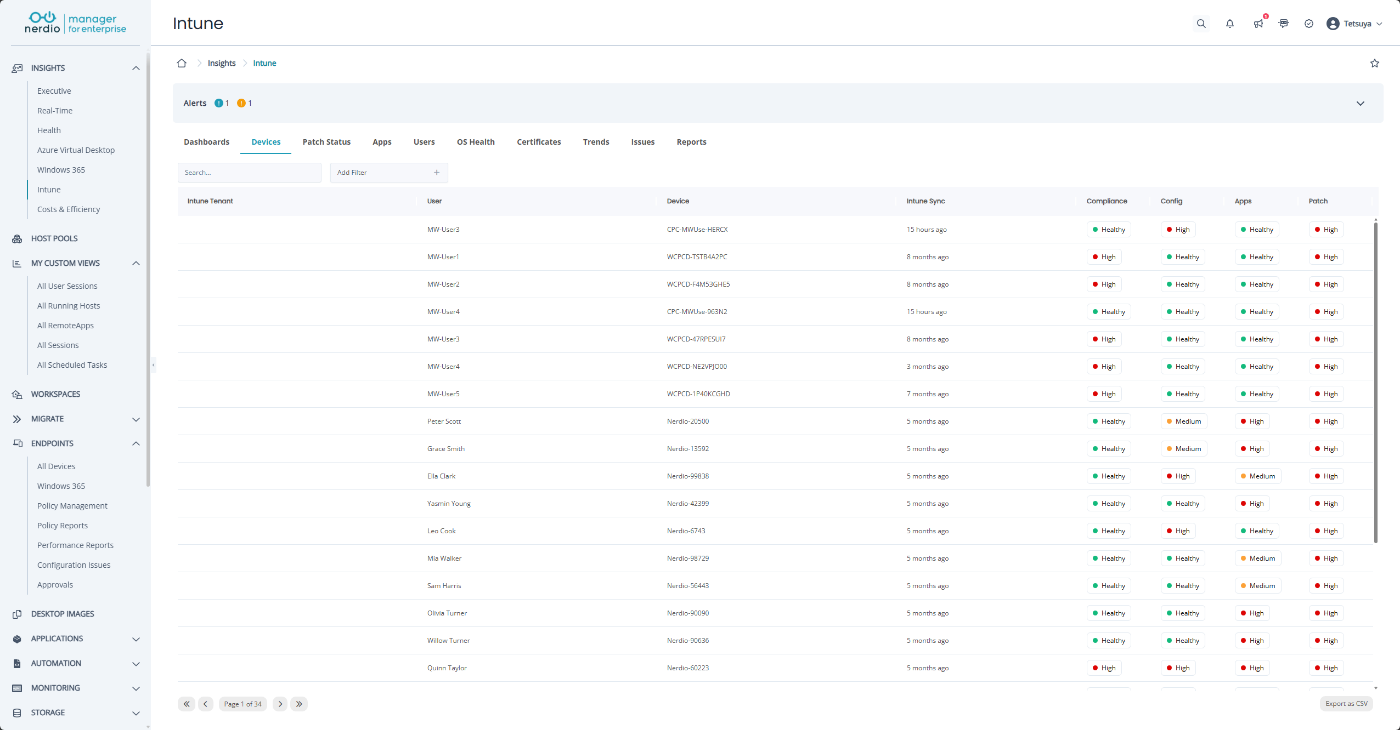1400x730 pixels.
Task: Collapse My Custom Views section chevron
Action: coord(136,263)
